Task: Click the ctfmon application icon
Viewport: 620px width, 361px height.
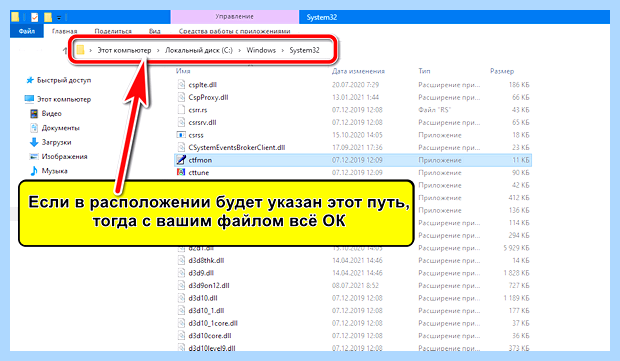Action: pyautogui.click(x=181, y=160)
